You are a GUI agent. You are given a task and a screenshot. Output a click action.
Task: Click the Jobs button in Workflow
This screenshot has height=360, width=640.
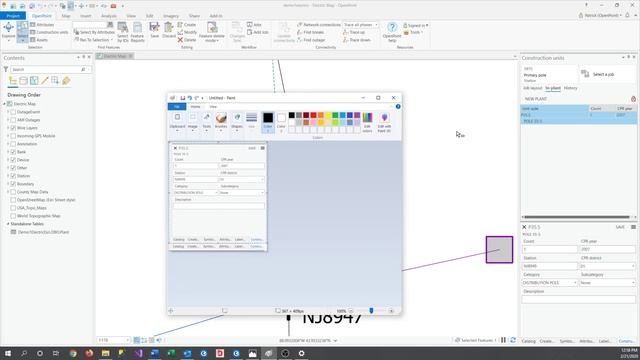[x=254, y=25]
